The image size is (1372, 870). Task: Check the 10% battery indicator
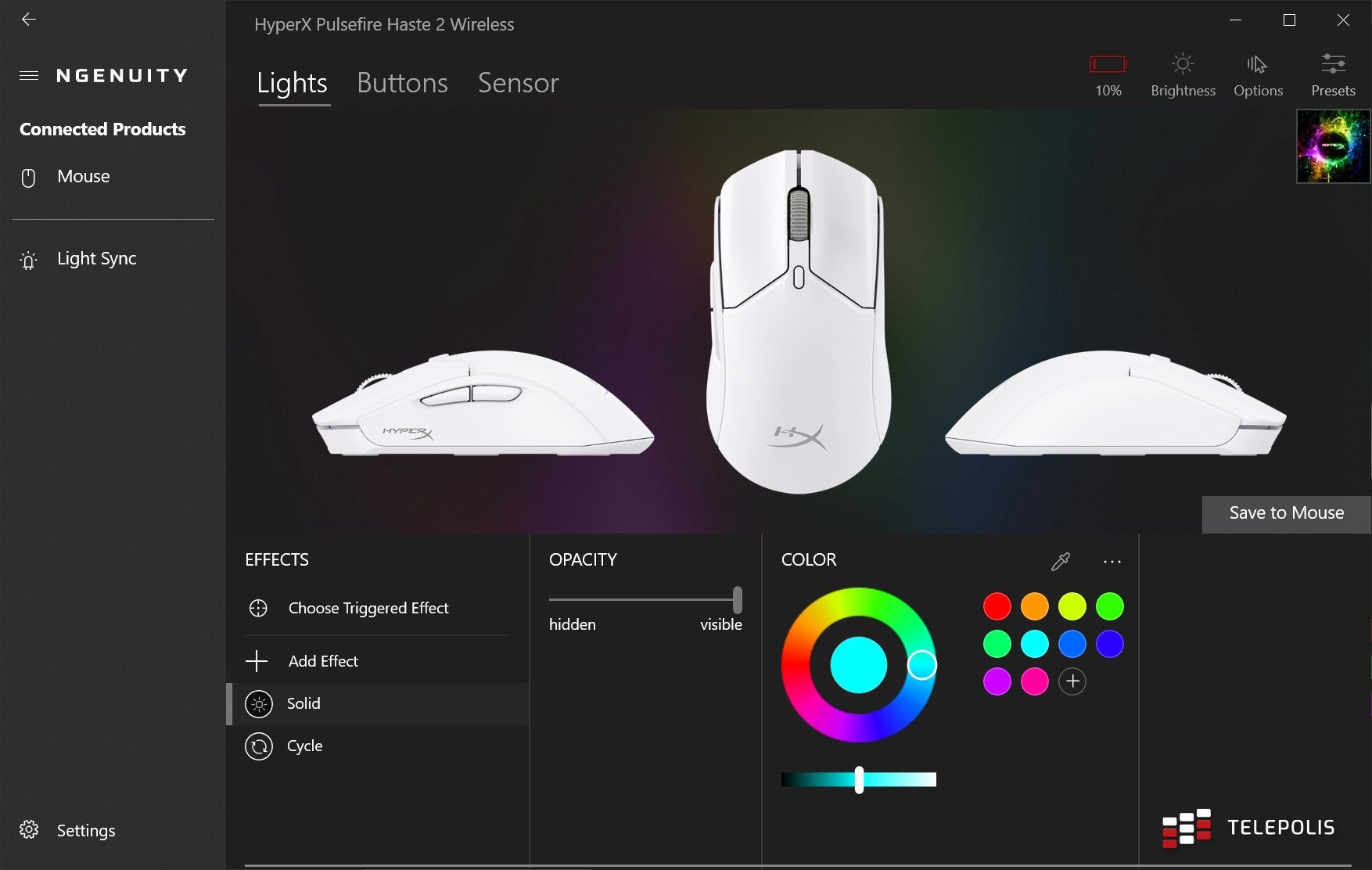(x=1108, y=64)
